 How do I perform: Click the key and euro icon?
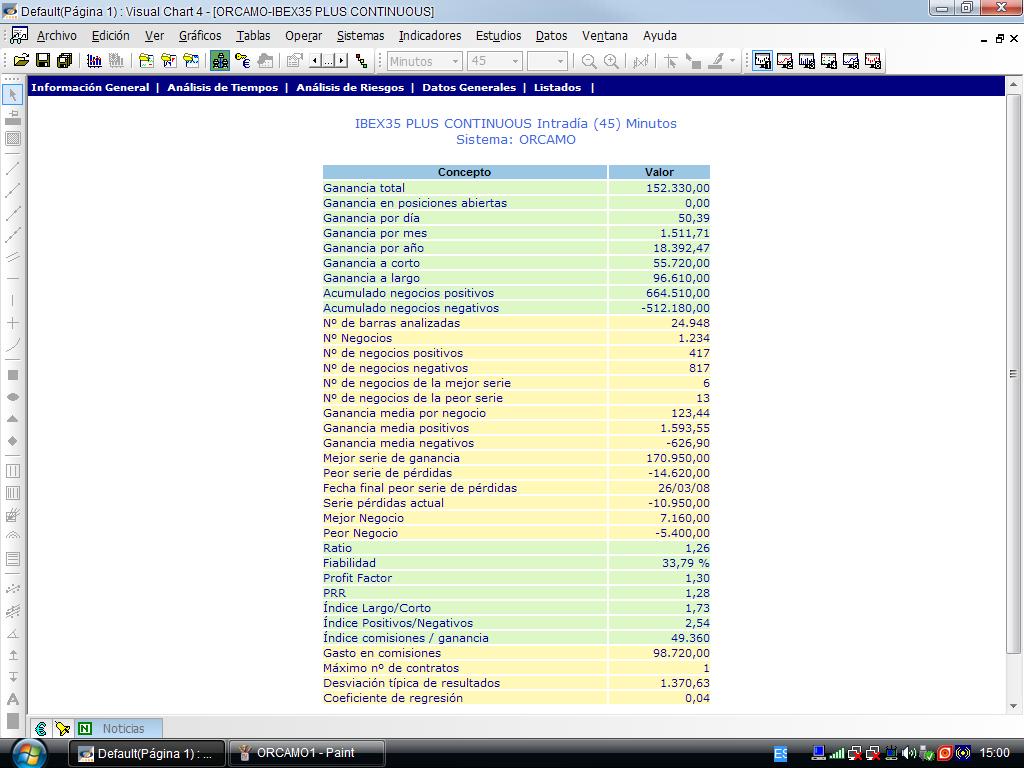pos(242,61)
